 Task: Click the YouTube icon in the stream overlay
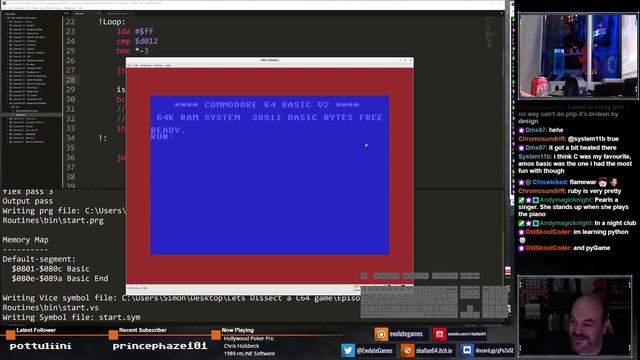[x=439, y=334]
